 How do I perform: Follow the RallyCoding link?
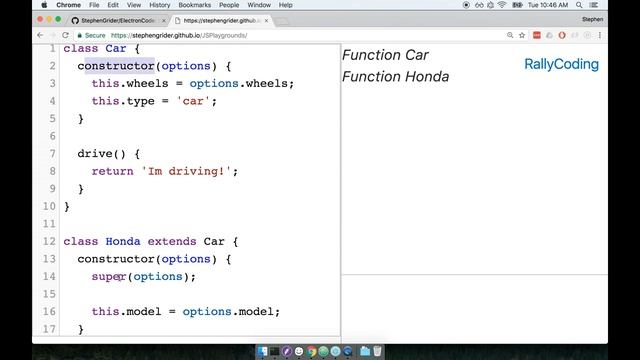point(561,64)
